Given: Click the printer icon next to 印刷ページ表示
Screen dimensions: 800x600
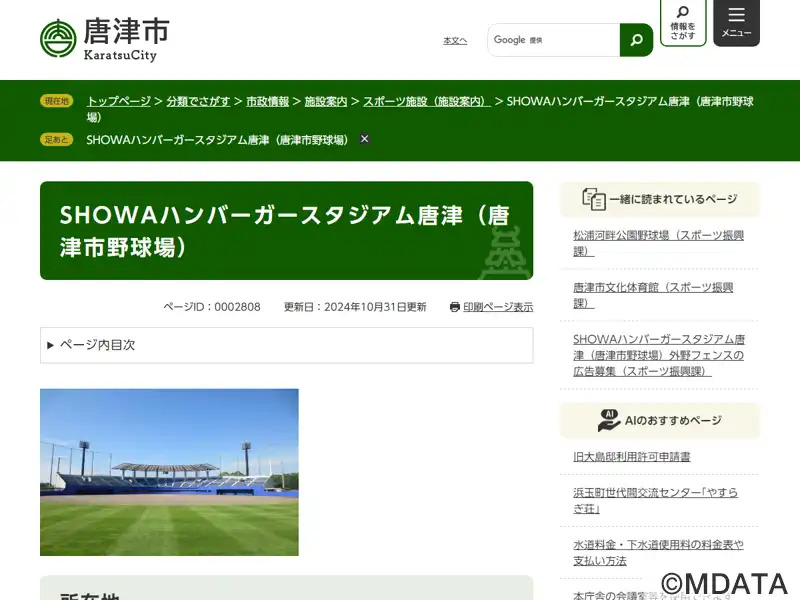Looking at the screenshot, I should click(x=455, y=307).
